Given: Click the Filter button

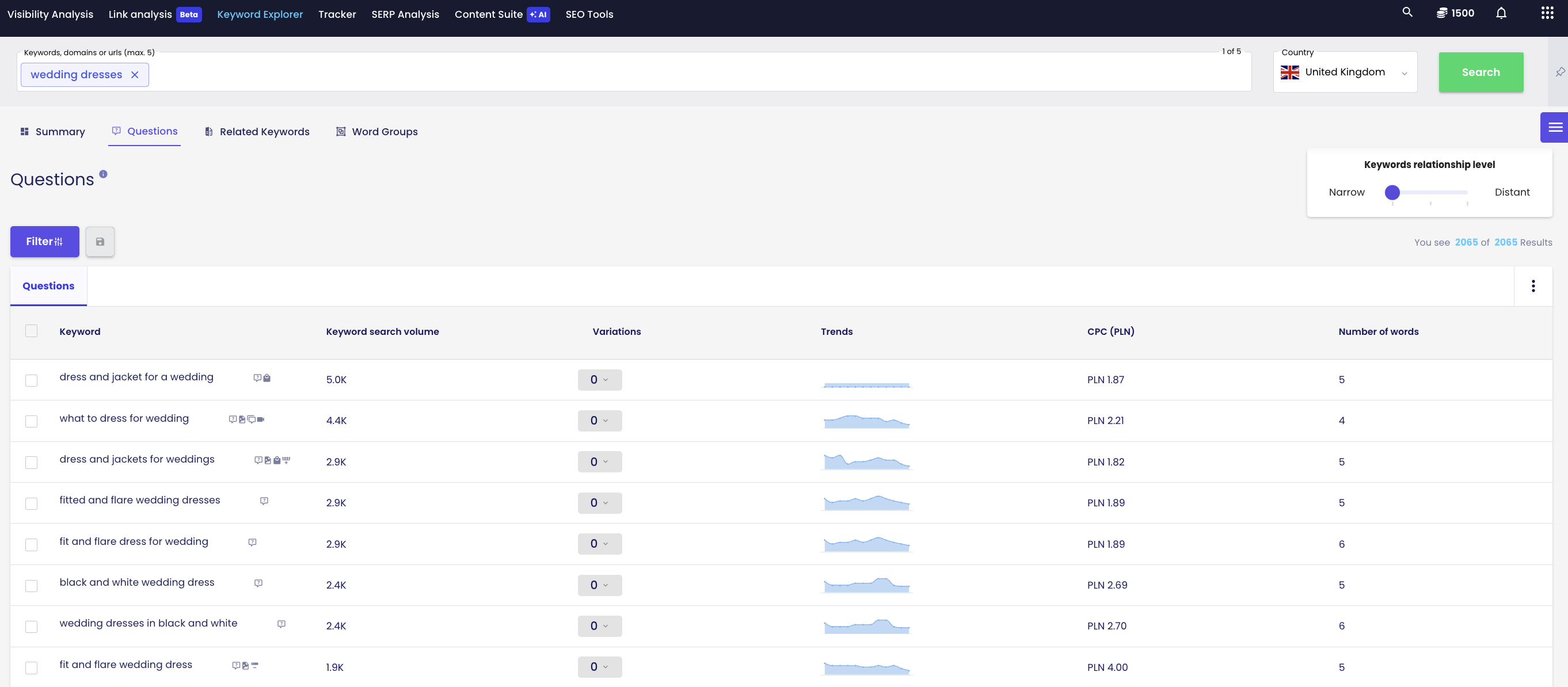Looking at the screenshot, I should coord(44,242).
